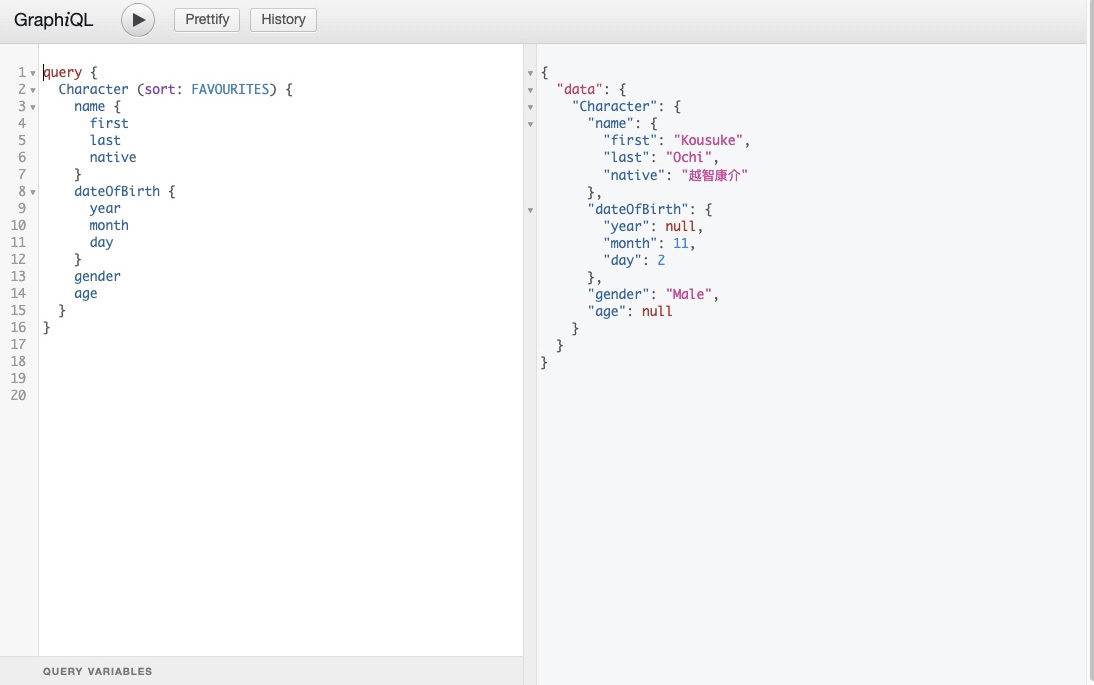Open the History panel
1094x685 pixels.
[283, 20]
